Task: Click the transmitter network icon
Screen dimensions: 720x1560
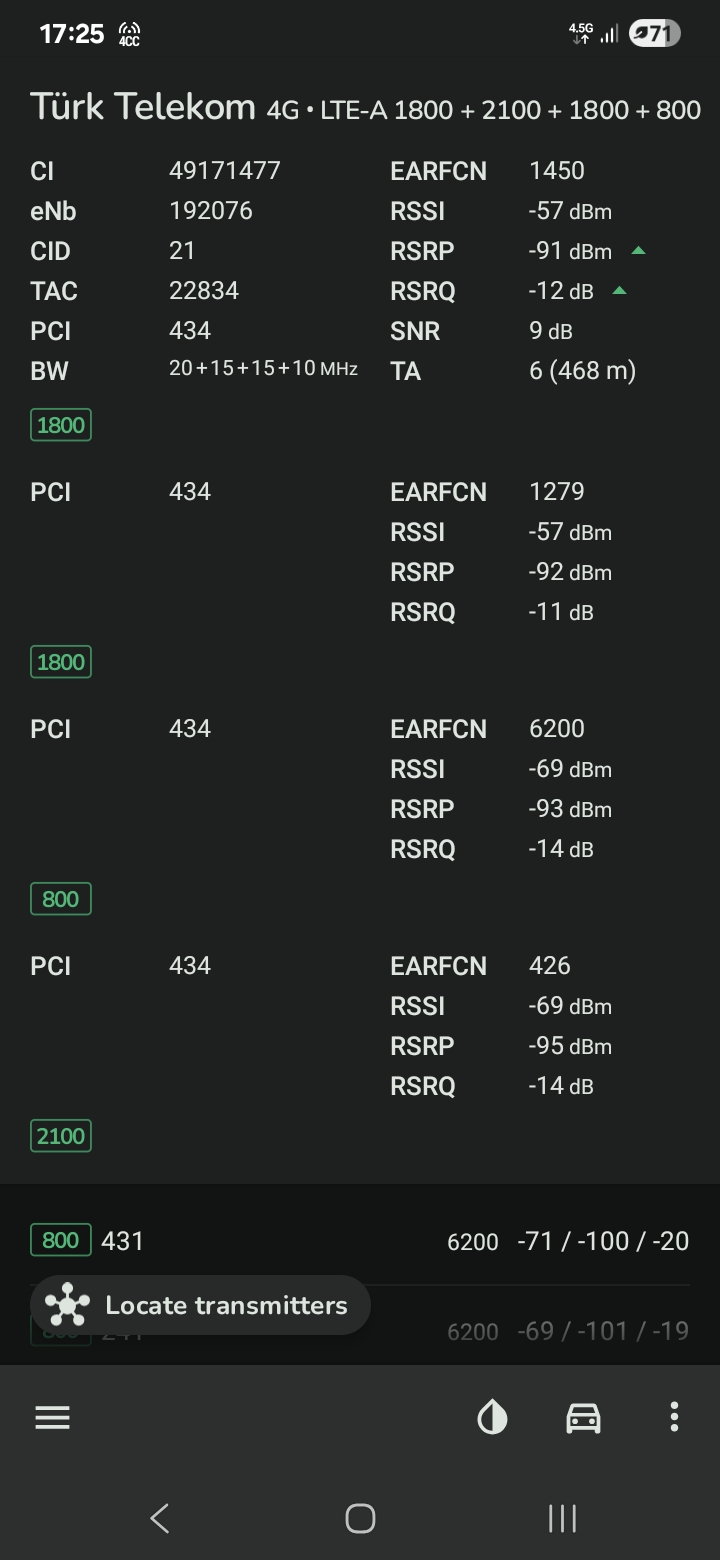Action: click(x=67, y=1305)
